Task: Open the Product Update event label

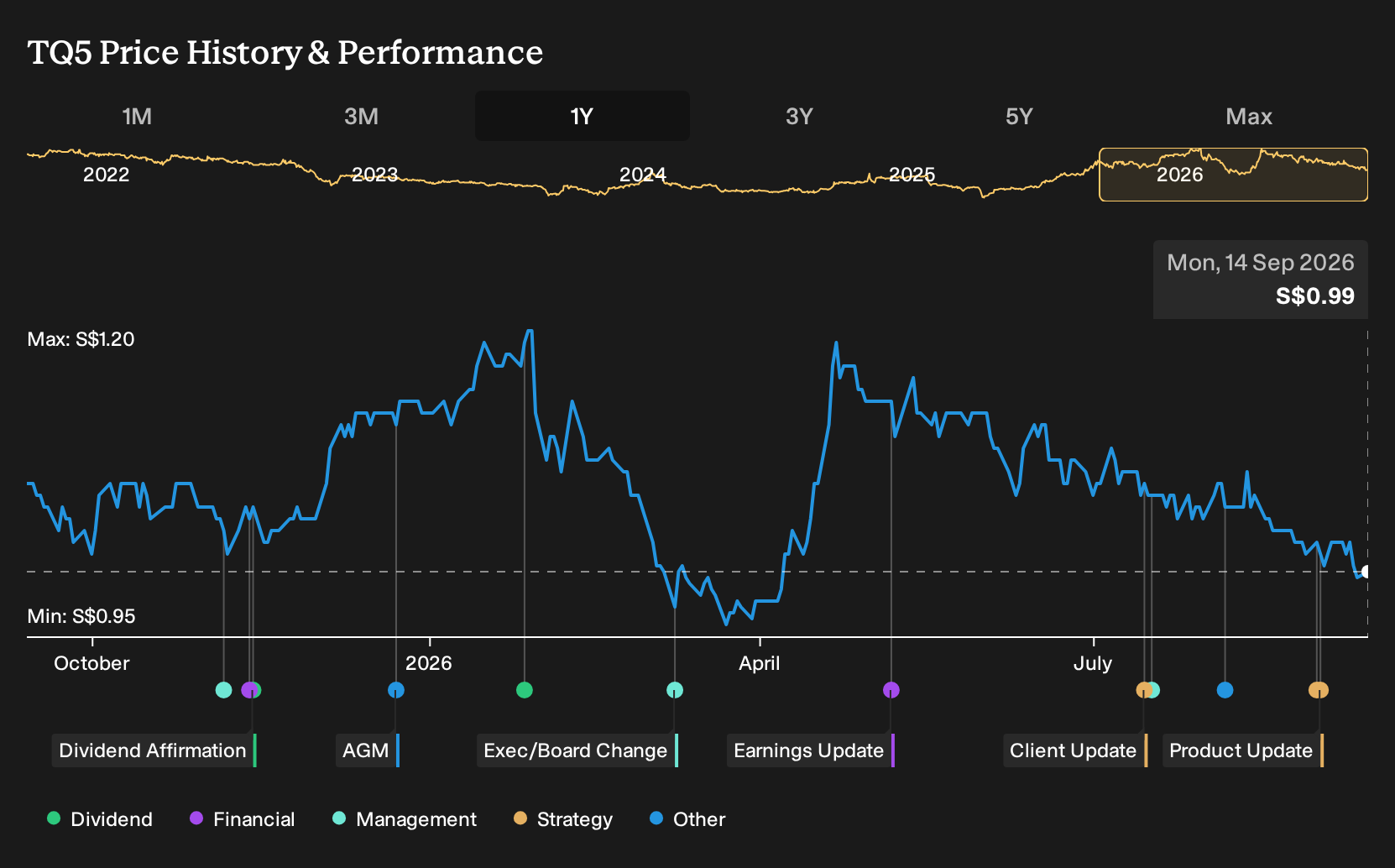Action: tap(1243, 750)
